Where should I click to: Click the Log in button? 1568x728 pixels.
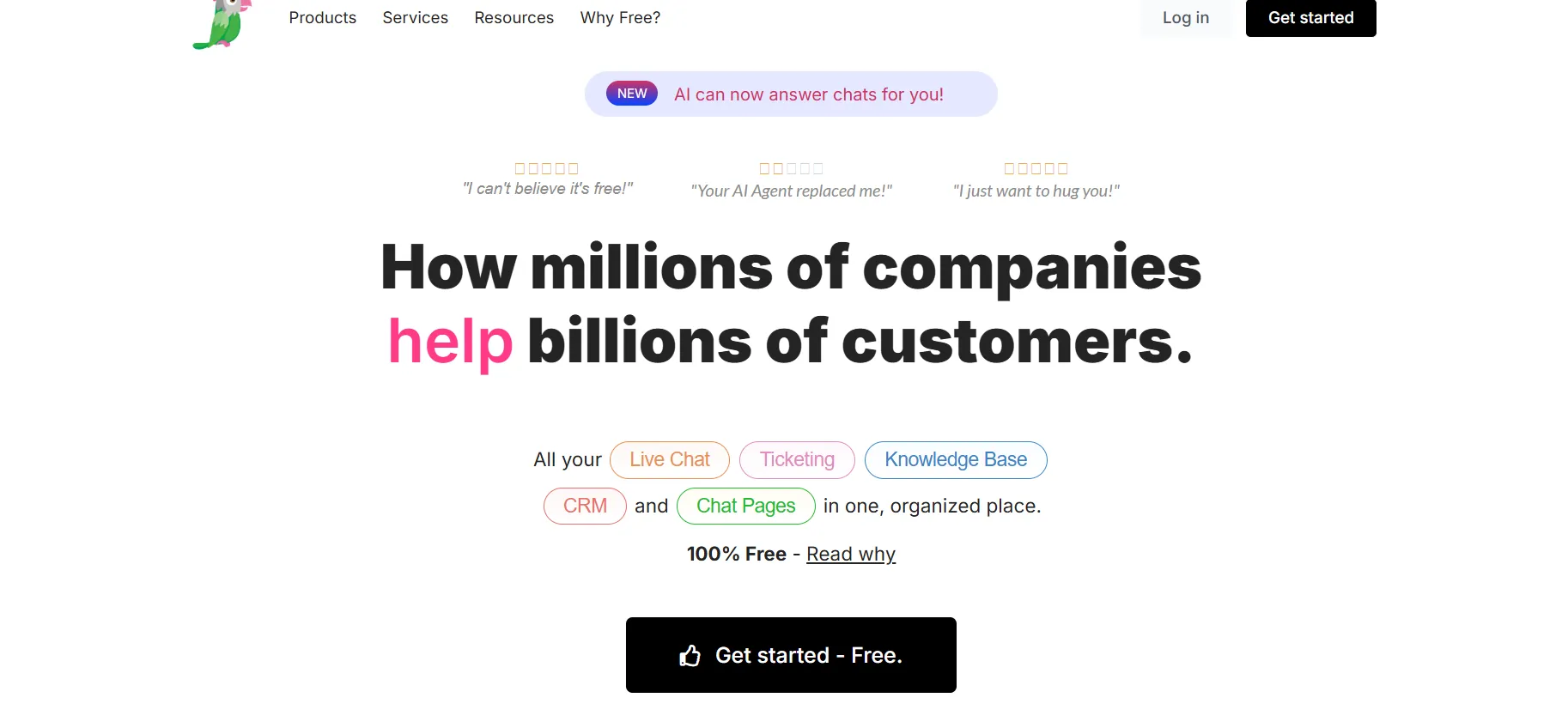pos(1185,17)
